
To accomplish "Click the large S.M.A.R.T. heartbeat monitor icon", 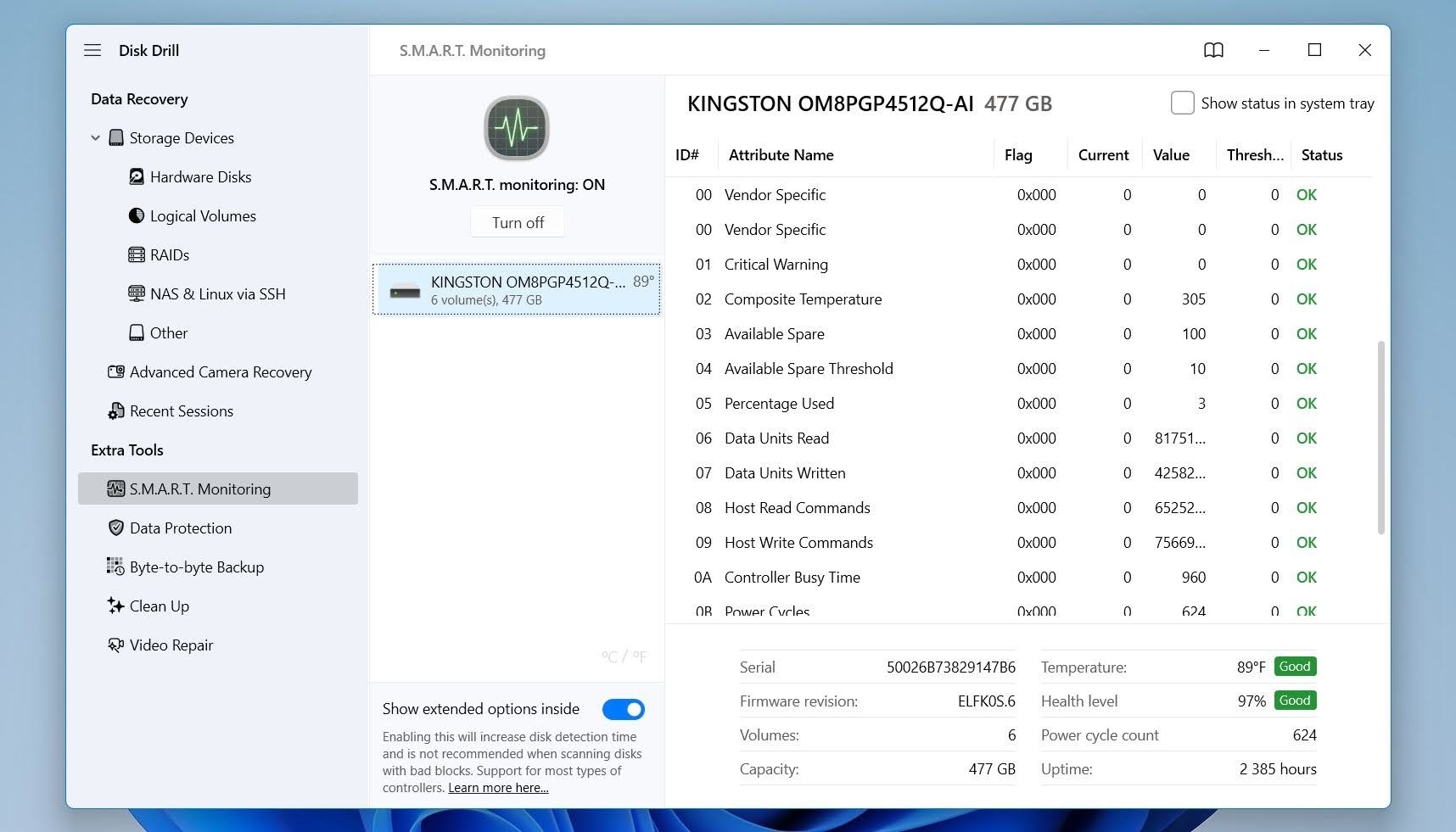I will pos(517,129).
